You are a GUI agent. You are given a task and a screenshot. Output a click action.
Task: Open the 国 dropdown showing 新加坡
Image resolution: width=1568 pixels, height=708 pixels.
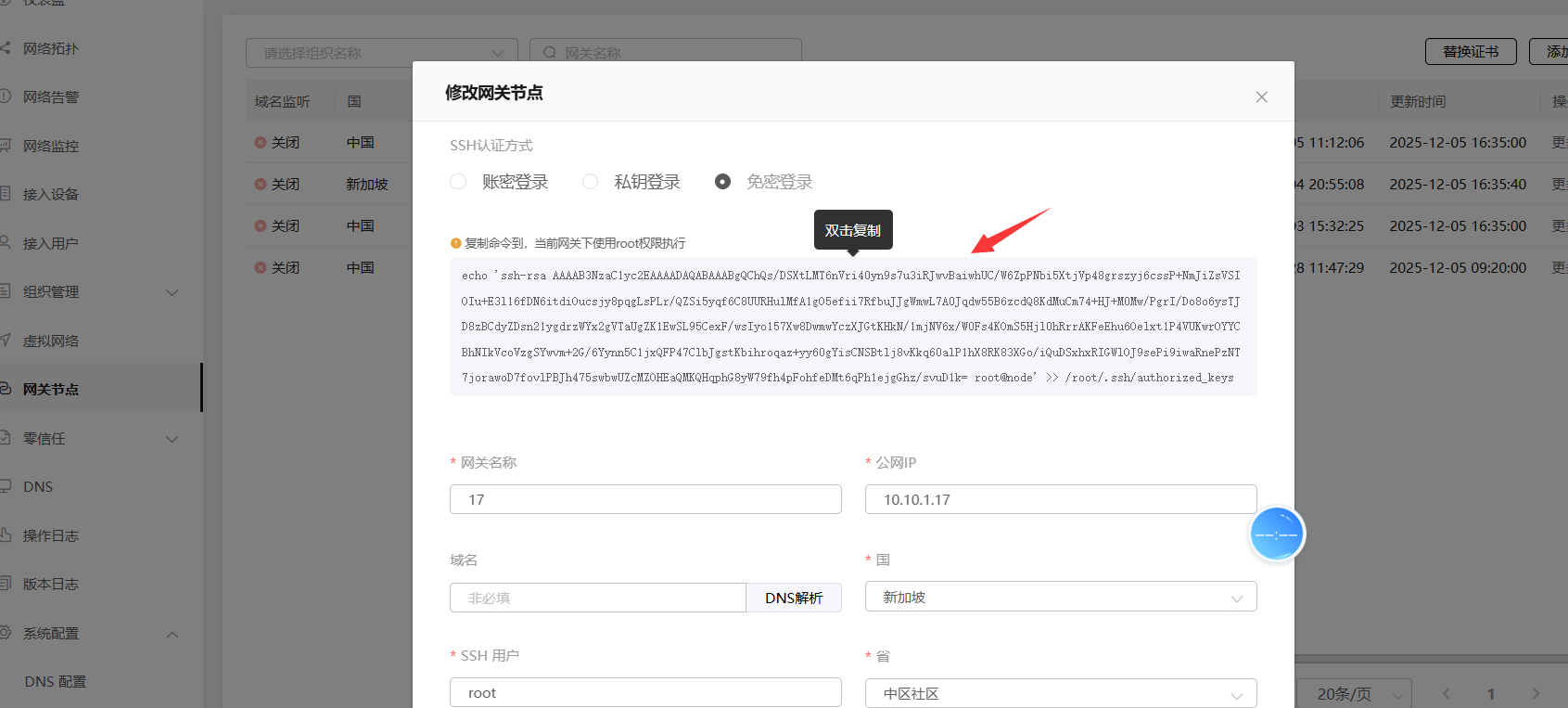coord(1061,597)
